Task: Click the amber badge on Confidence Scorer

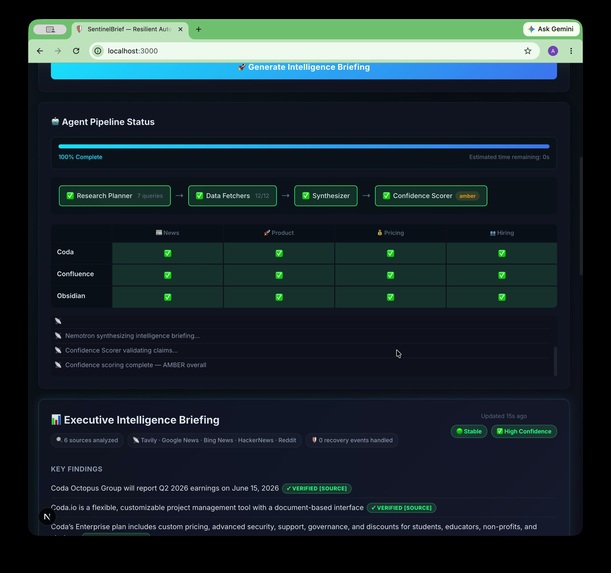Action: coord(467,196)
